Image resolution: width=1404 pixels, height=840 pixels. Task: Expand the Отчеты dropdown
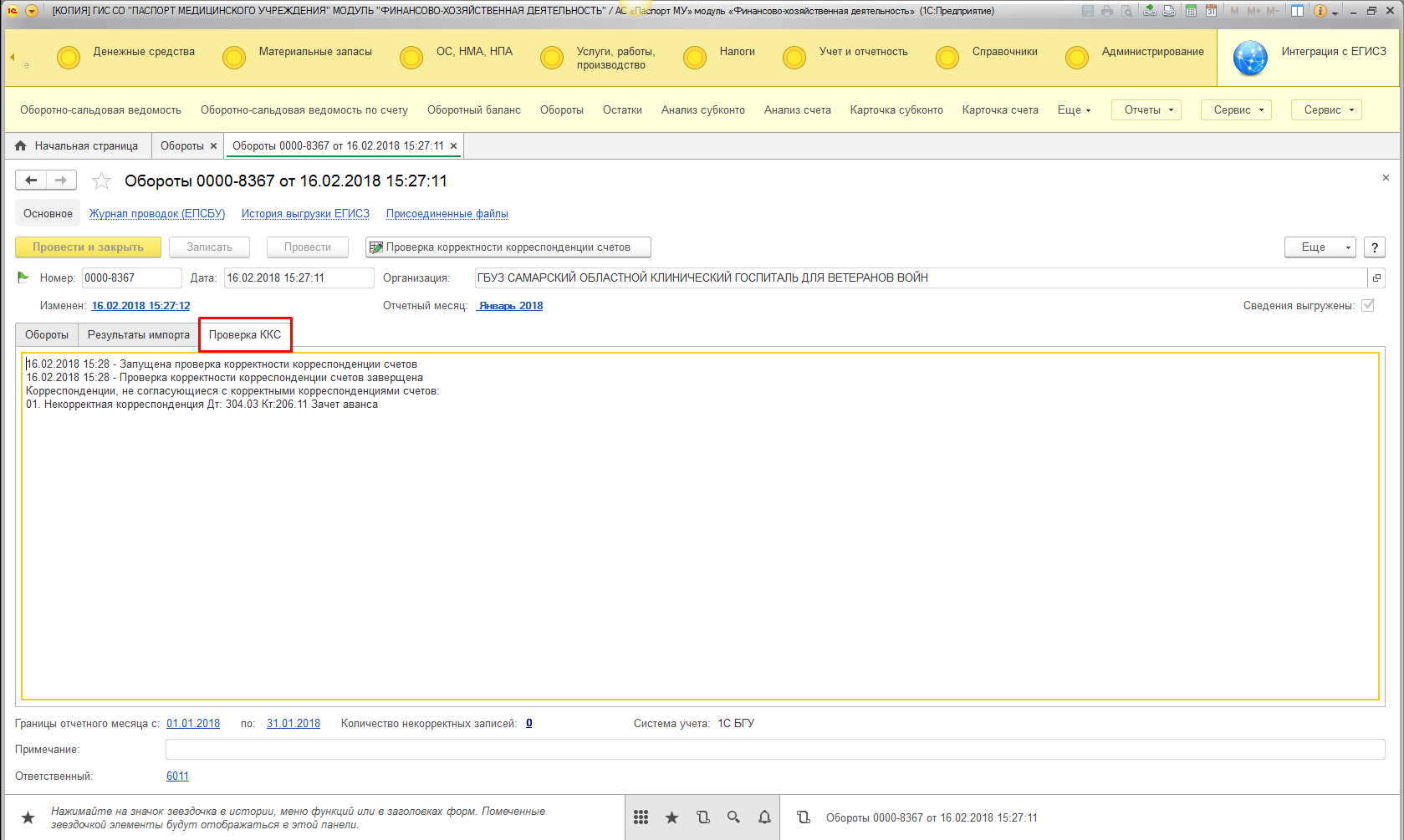pyautogui.click(x=1146, y=110)
